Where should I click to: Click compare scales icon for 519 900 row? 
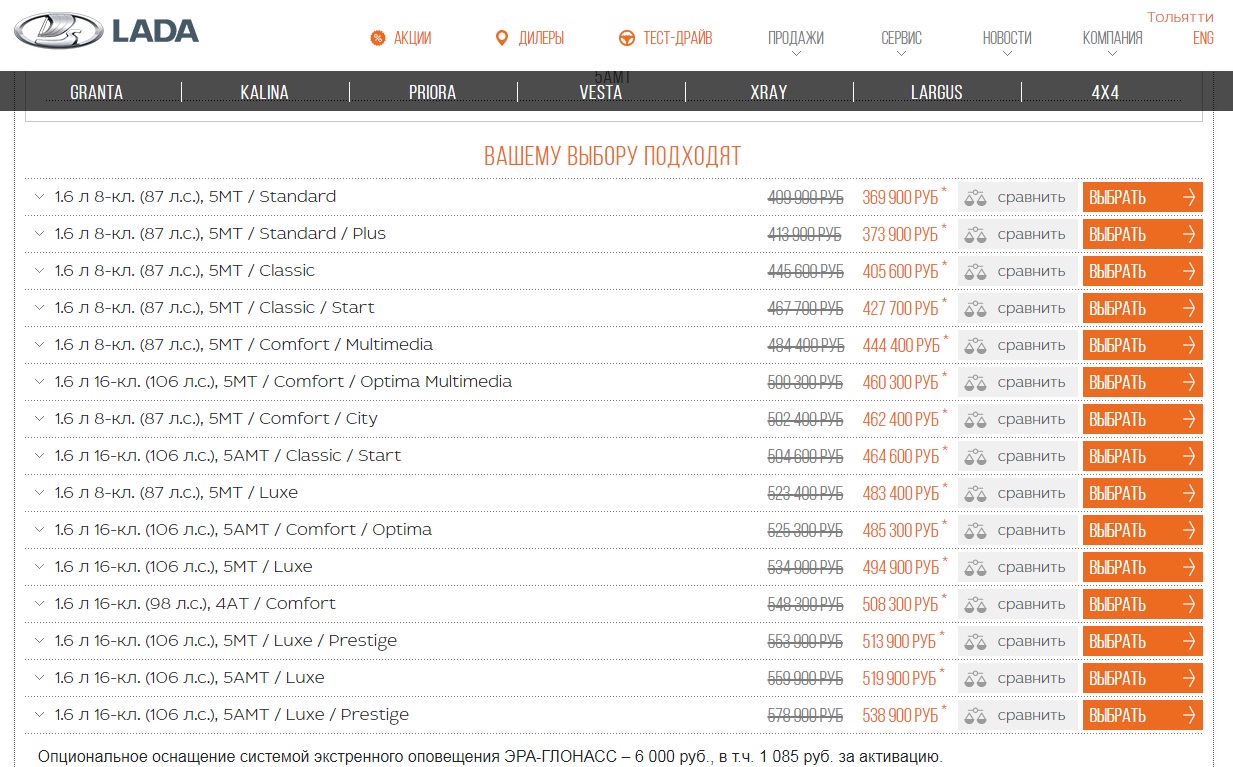tap(976, 678)
